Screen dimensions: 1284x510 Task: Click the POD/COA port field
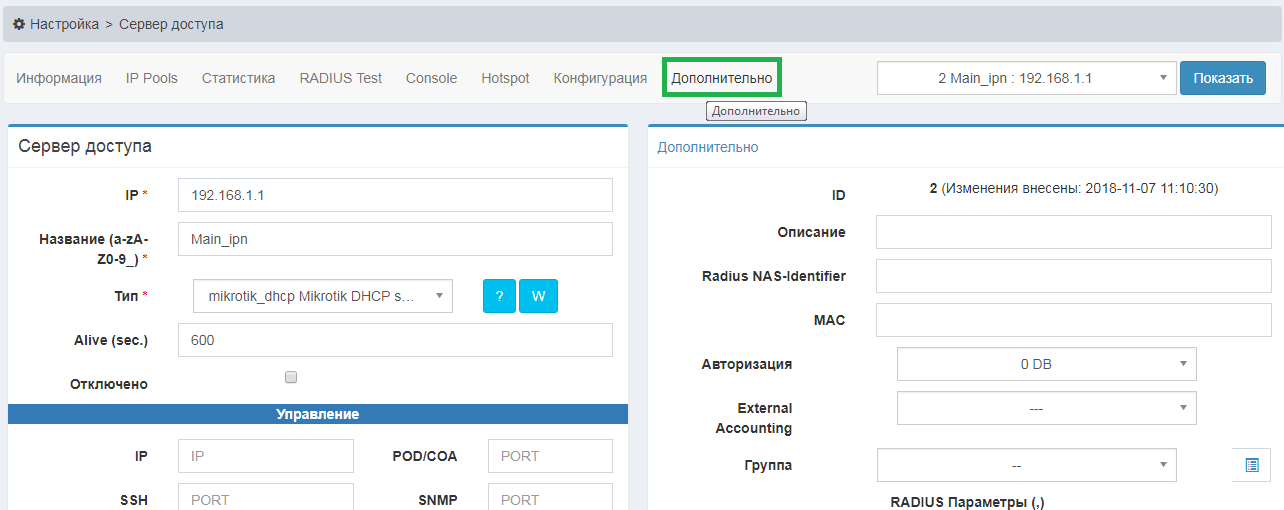(550, 456)
